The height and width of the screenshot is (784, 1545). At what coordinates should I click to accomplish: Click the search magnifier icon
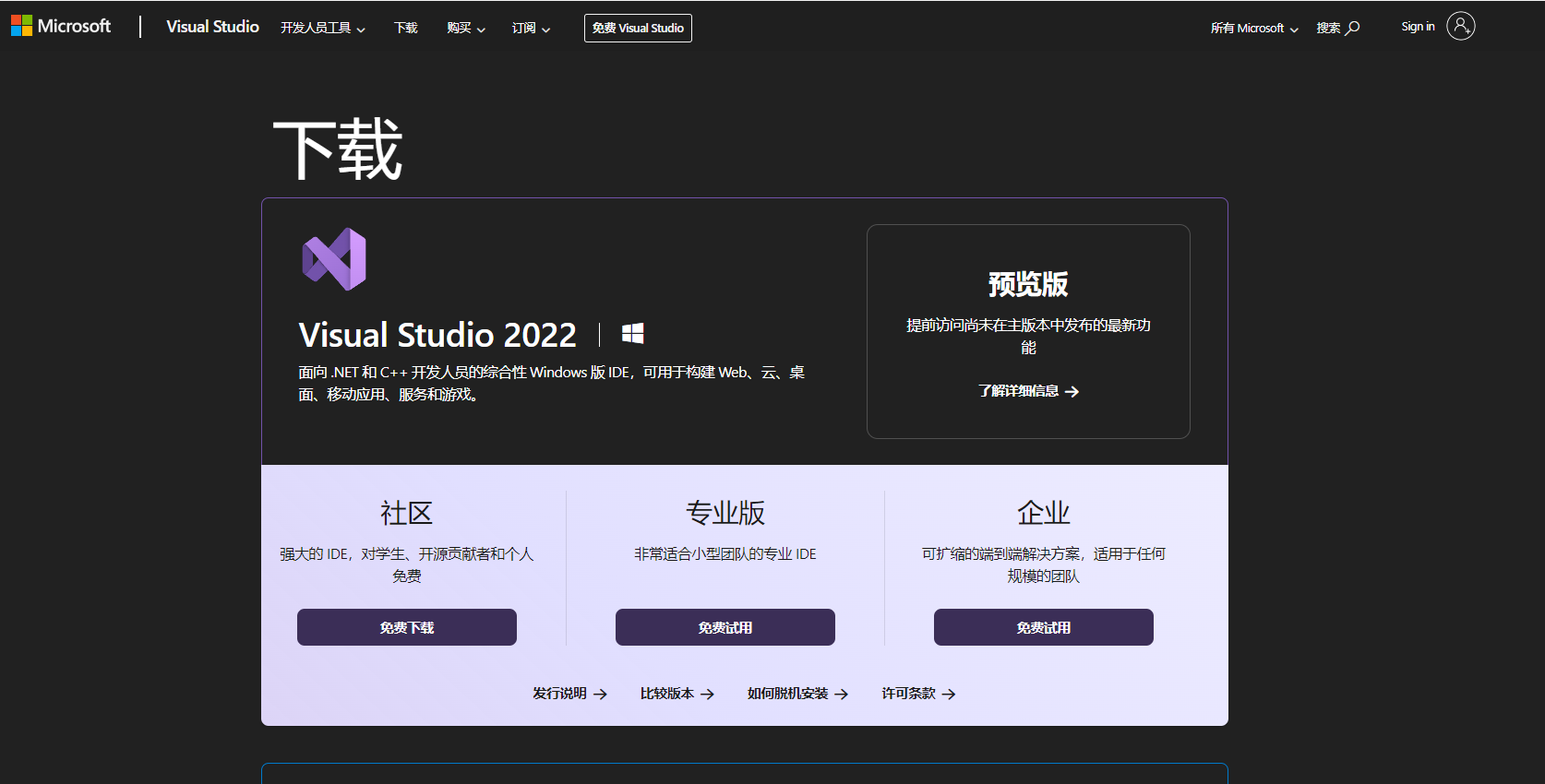1353,28
